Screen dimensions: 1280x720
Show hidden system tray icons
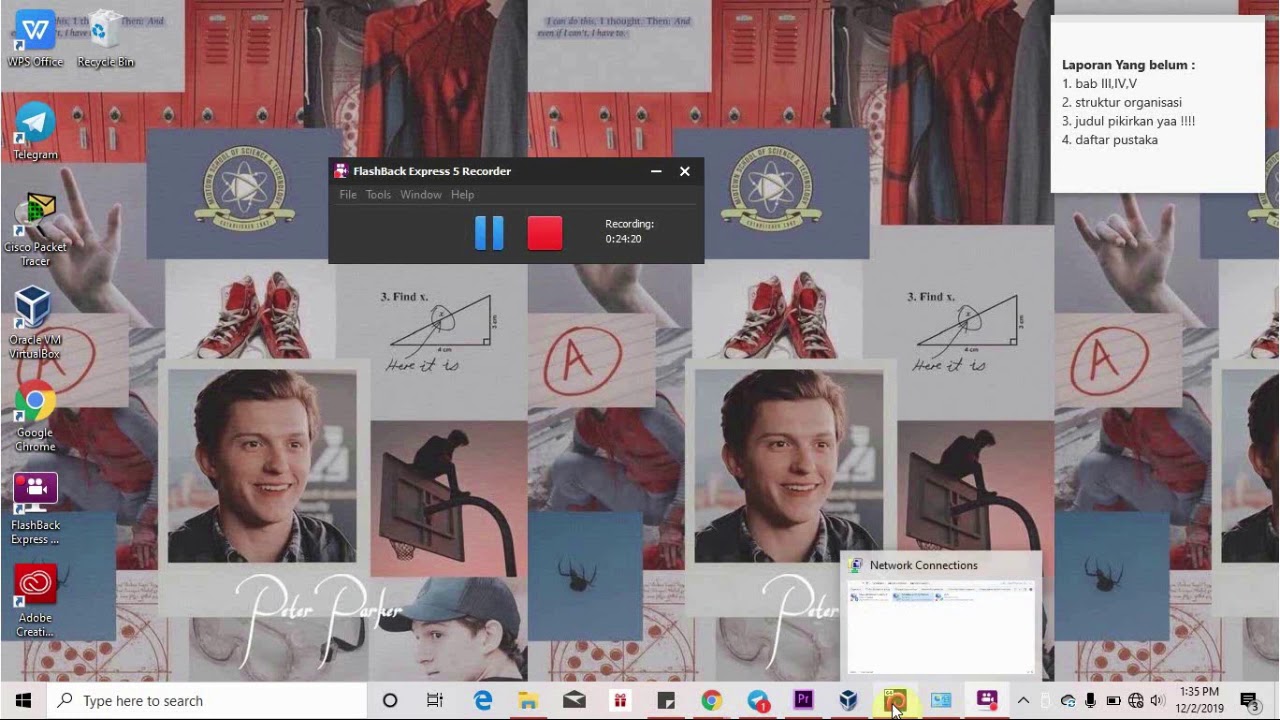1023,700
